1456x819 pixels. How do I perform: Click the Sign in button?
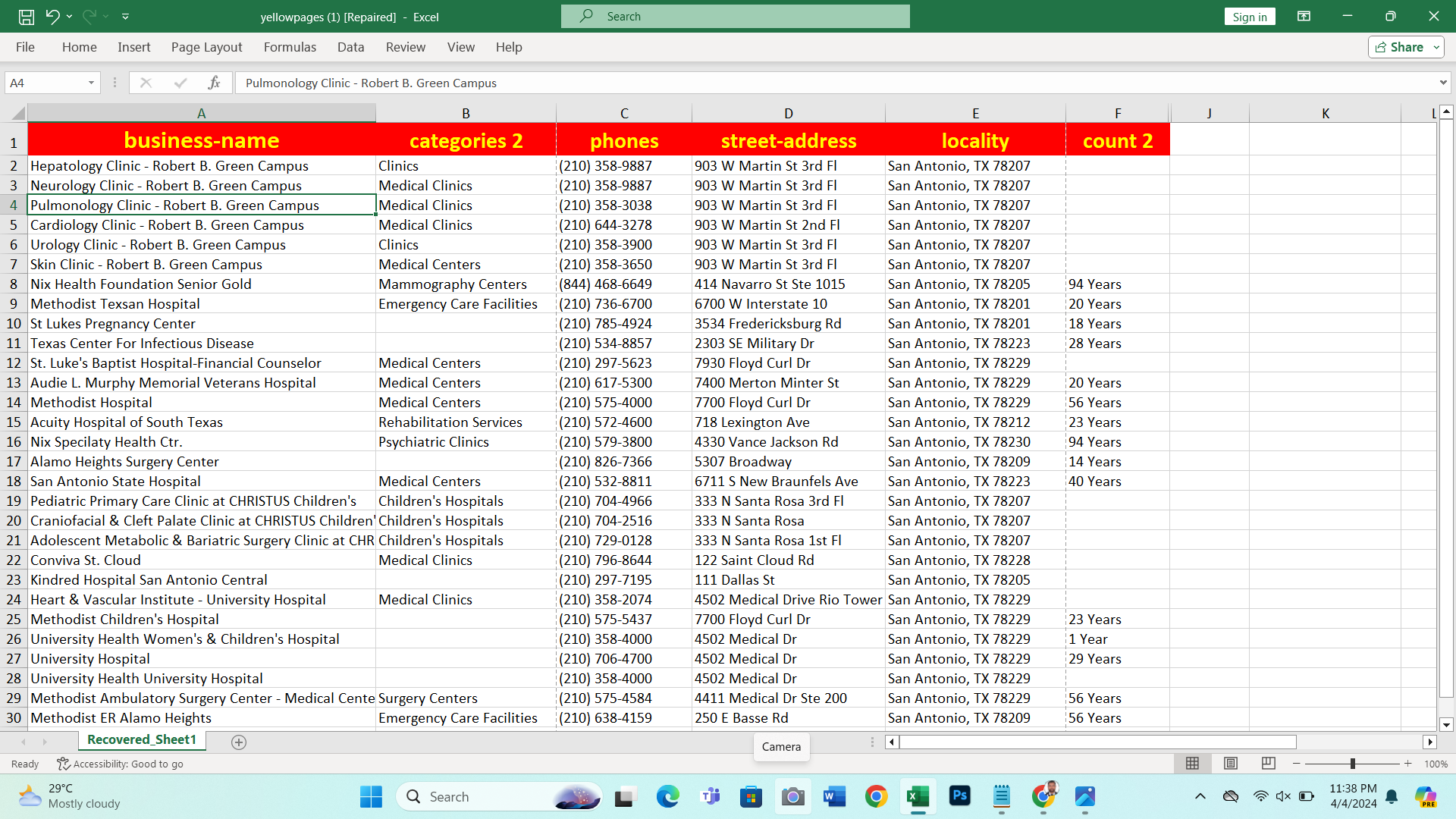pos(1249,17)
